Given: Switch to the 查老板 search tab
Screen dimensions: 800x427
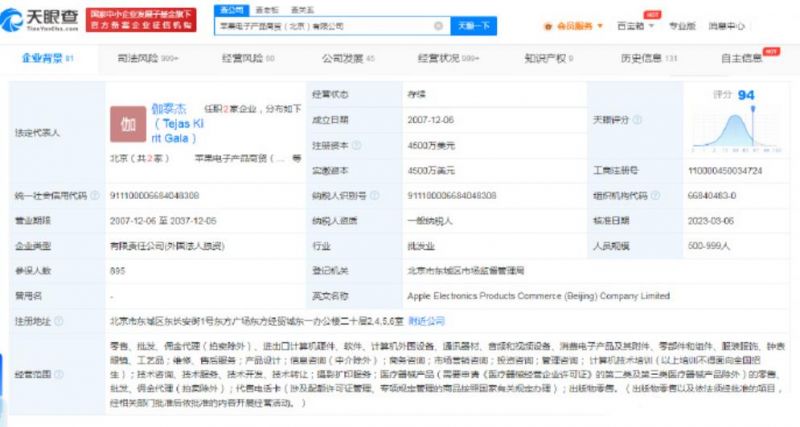Looking at the screenshot, I should (x=264, y=8).
